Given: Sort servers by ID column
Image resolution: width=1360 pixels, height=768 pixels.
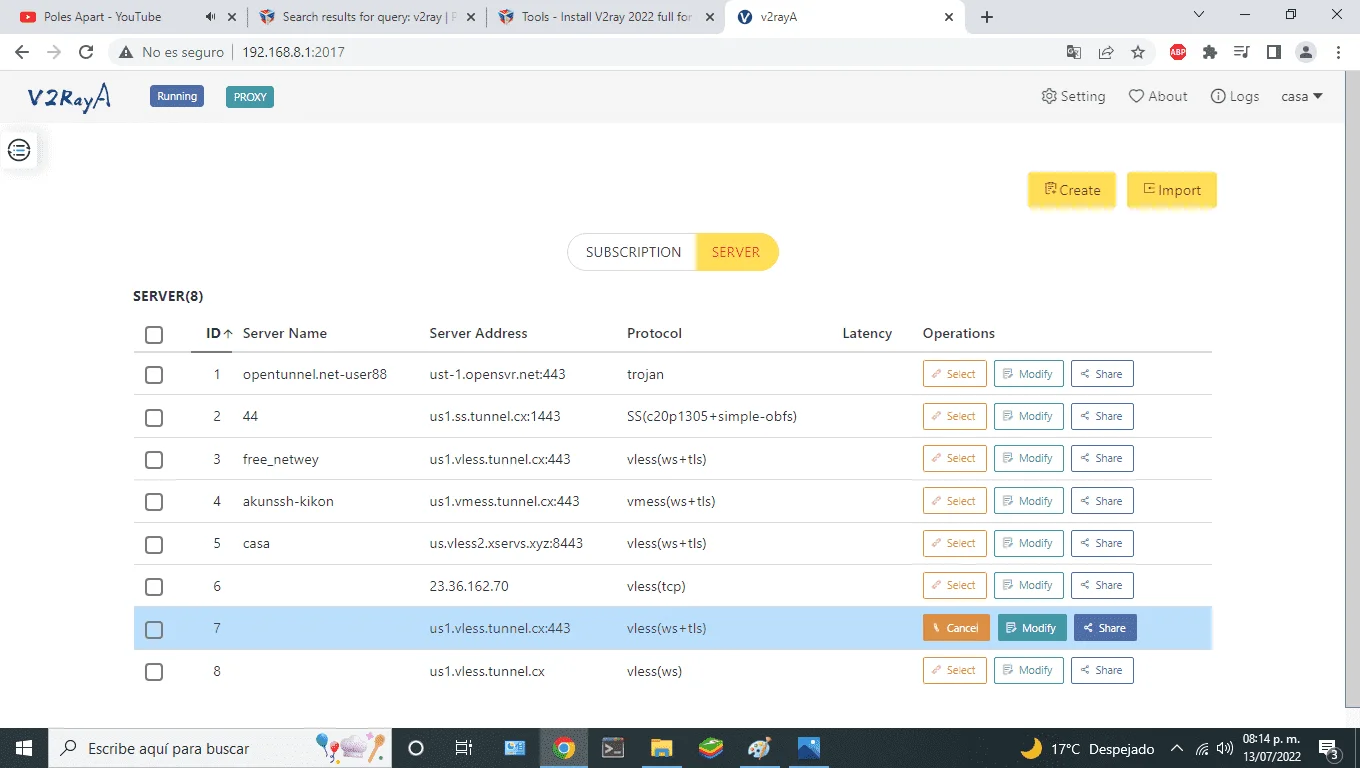Looking at the screenshot, I should point(219,333).
